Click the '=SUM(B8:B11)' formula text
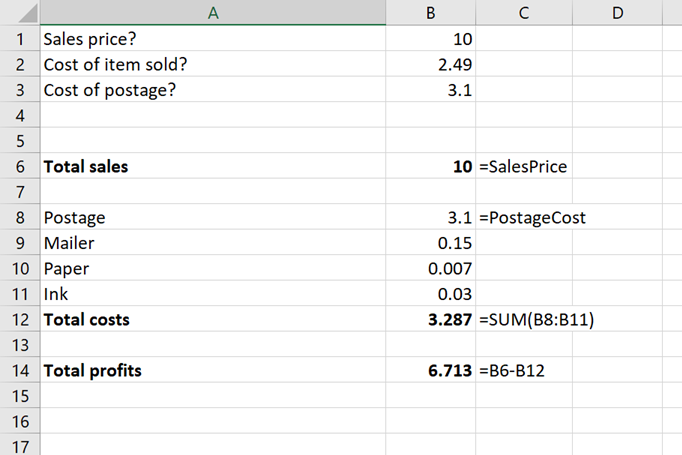This screenshot has width=682, height=455. 536,320
